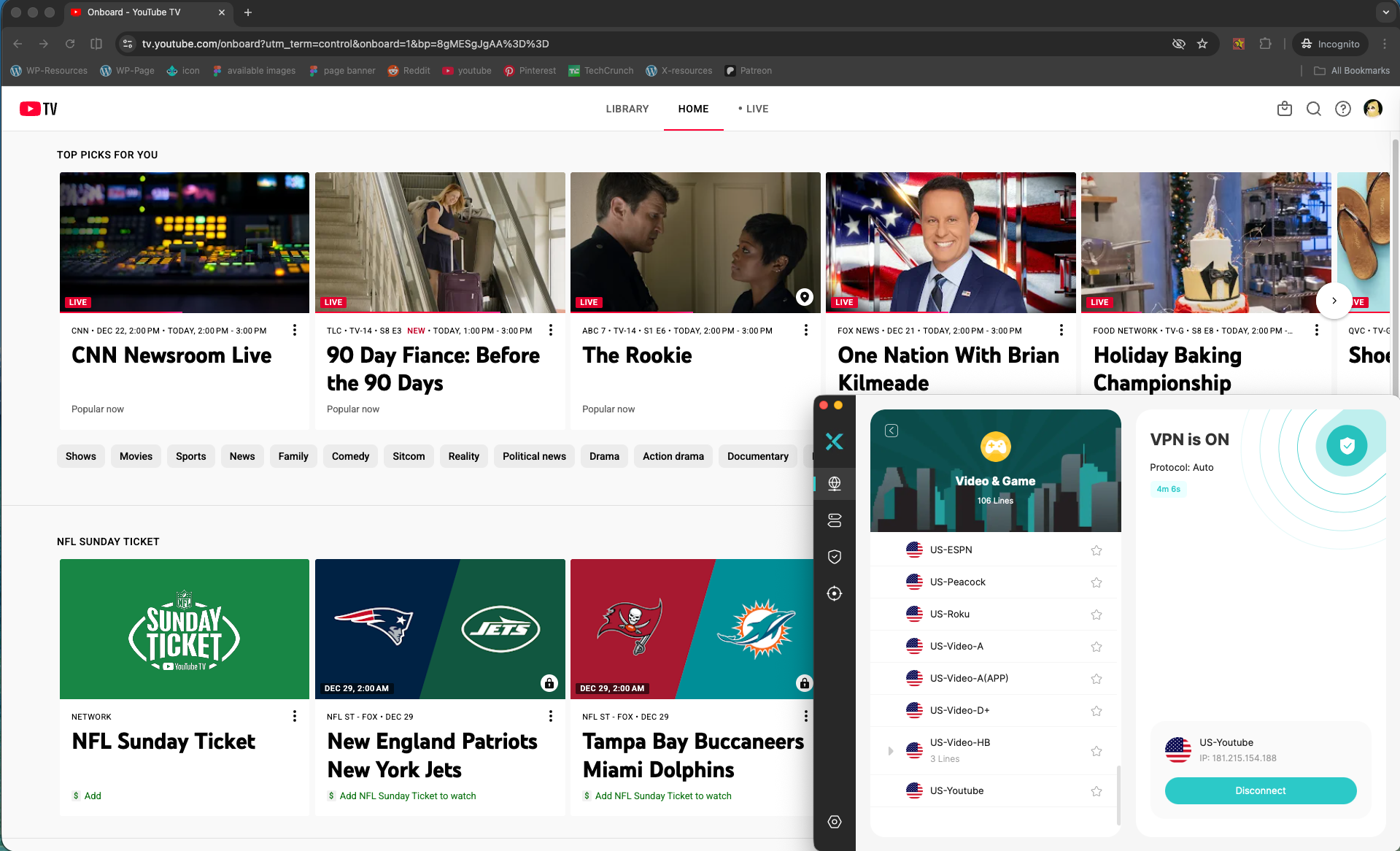This screenshot has width=1400, height=851.
Task: Open VPN settings via the gear icon
Action: point(835,821)
